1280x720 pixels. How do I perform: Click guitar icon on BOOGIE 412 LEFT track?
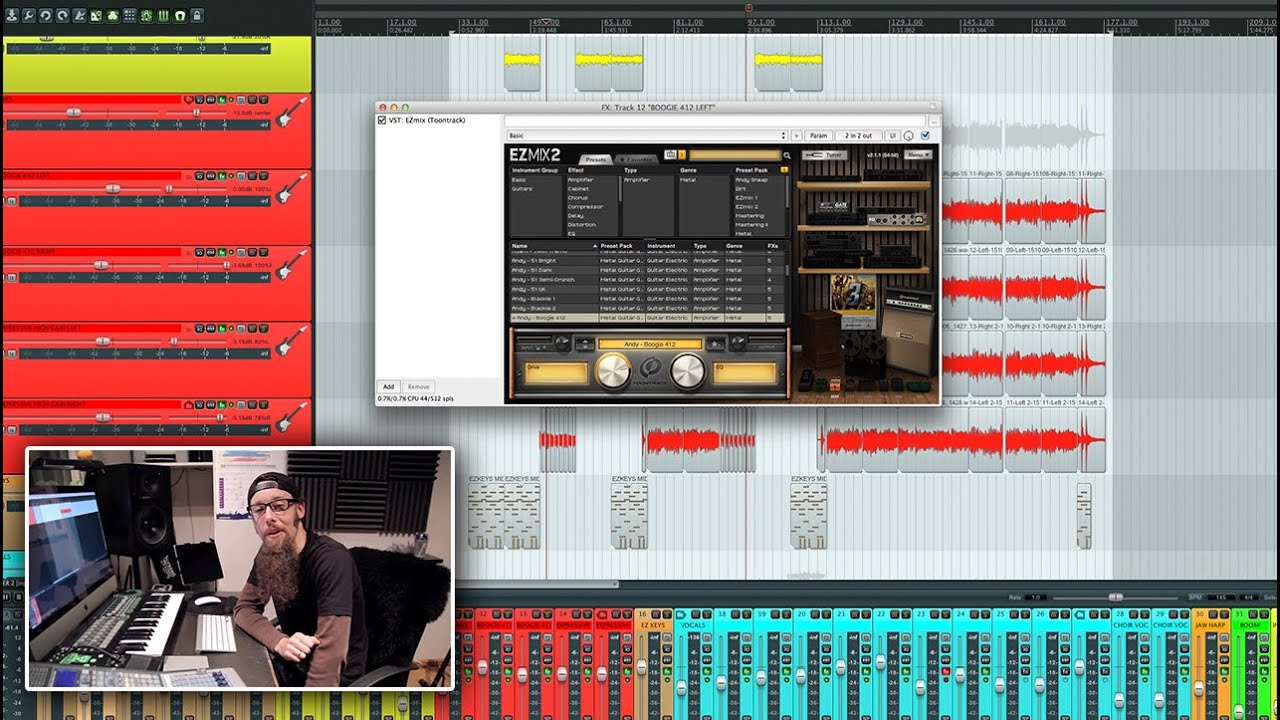pyautogui.click(x=290, y=189)
